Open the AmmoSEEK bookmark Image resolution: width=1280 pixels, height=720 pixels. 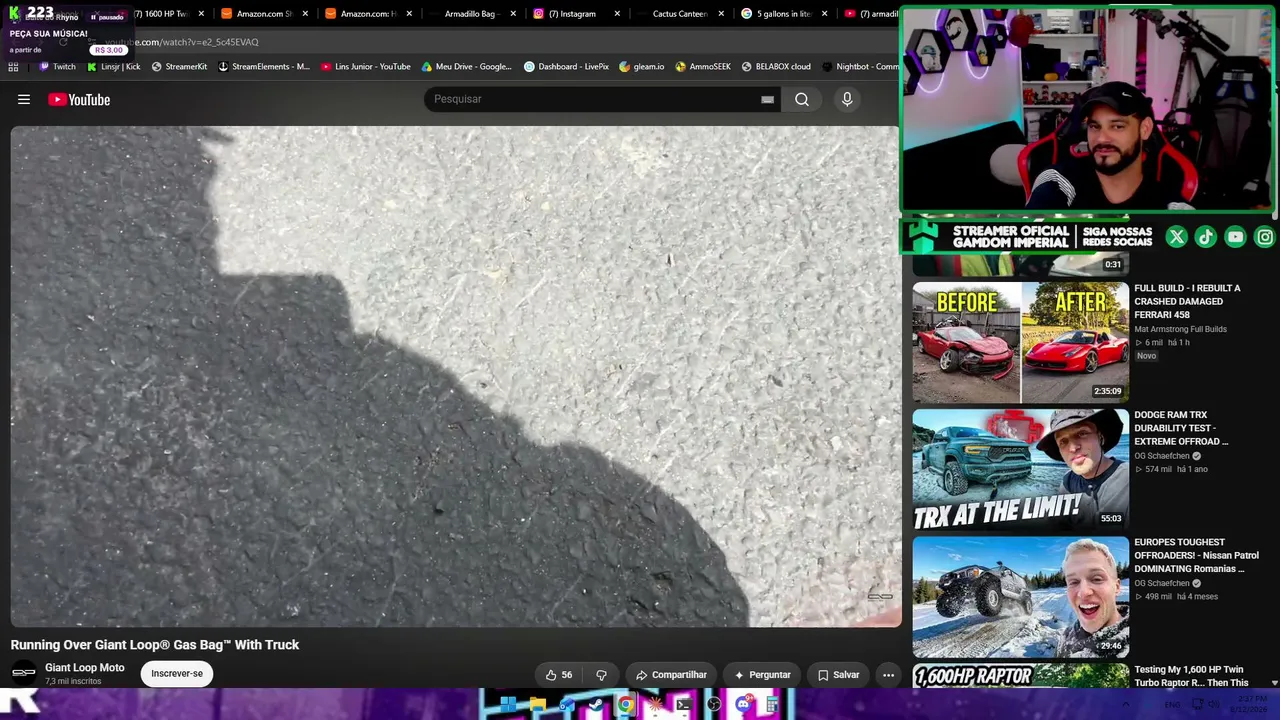click(703, 67)
